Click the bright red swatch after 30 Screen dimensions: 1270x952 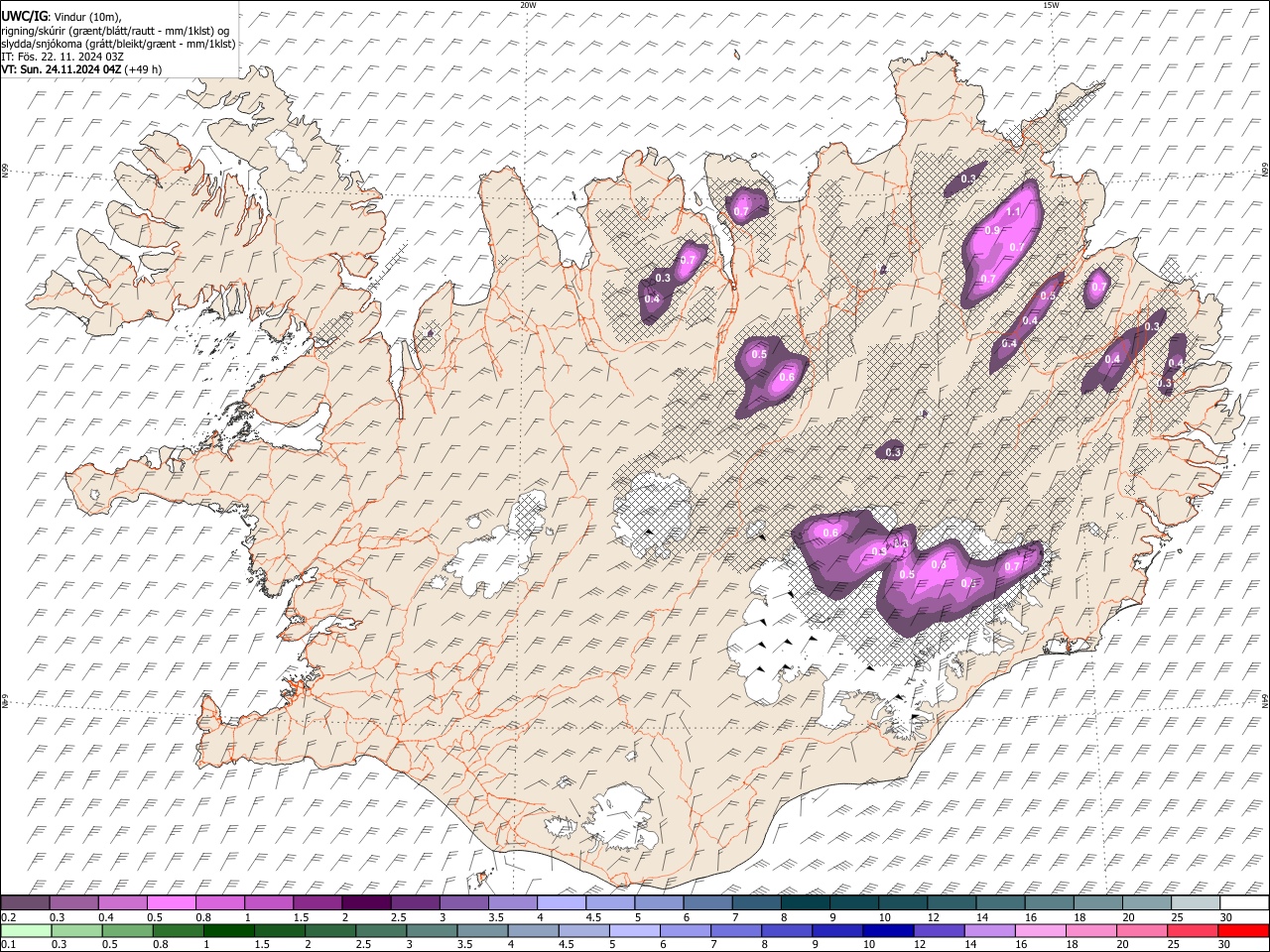1244,930
